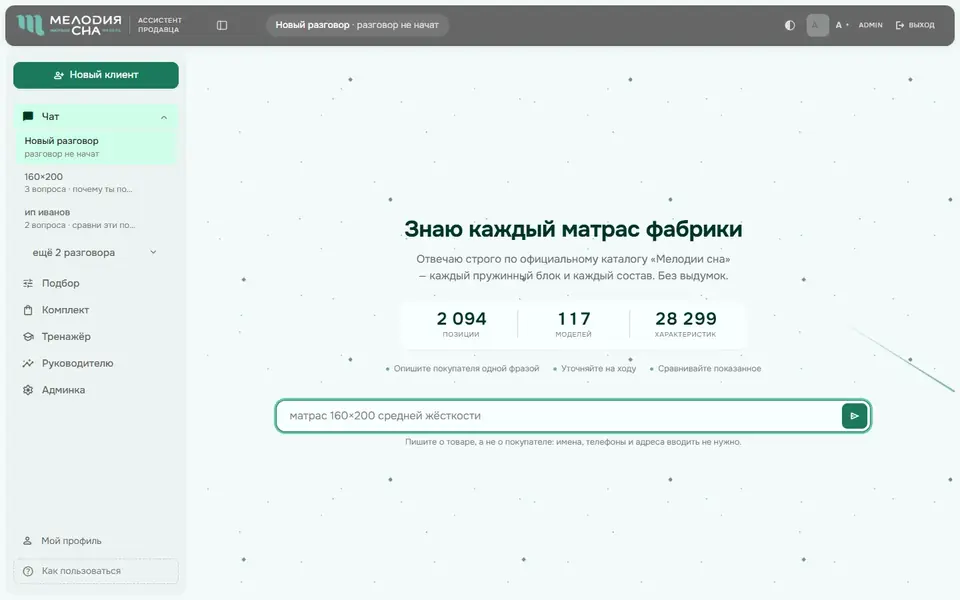Click the Подбор sliders icon

tap(28, 283)
